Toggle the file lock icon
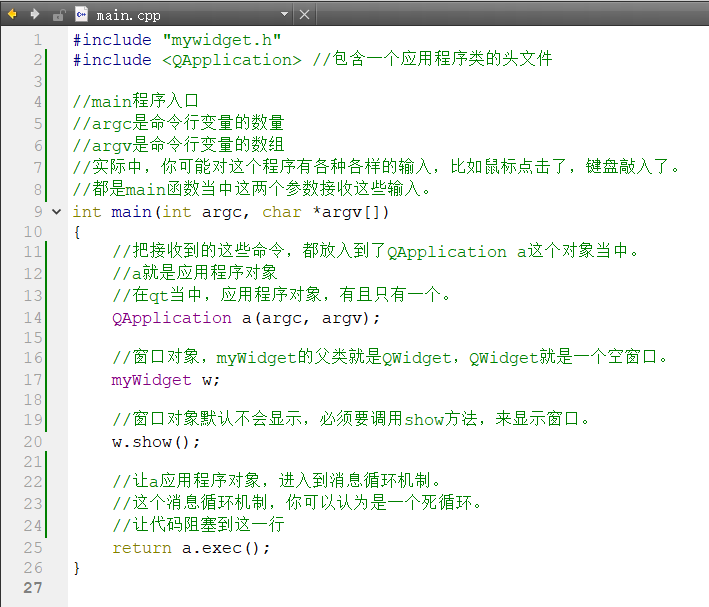The height and width of the screenshot is (607, 709). coord(59,15)
